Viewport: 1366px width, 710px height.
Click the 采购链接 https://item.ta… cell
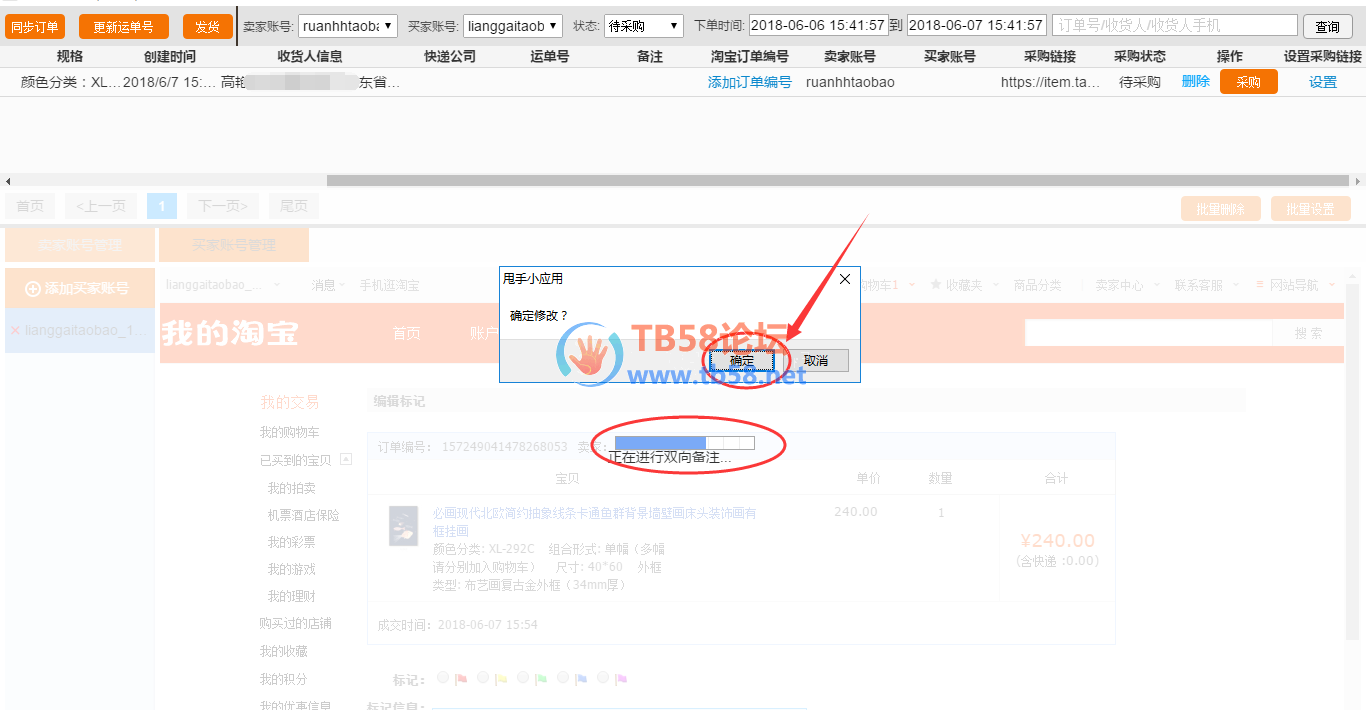tap(1050, 82)
